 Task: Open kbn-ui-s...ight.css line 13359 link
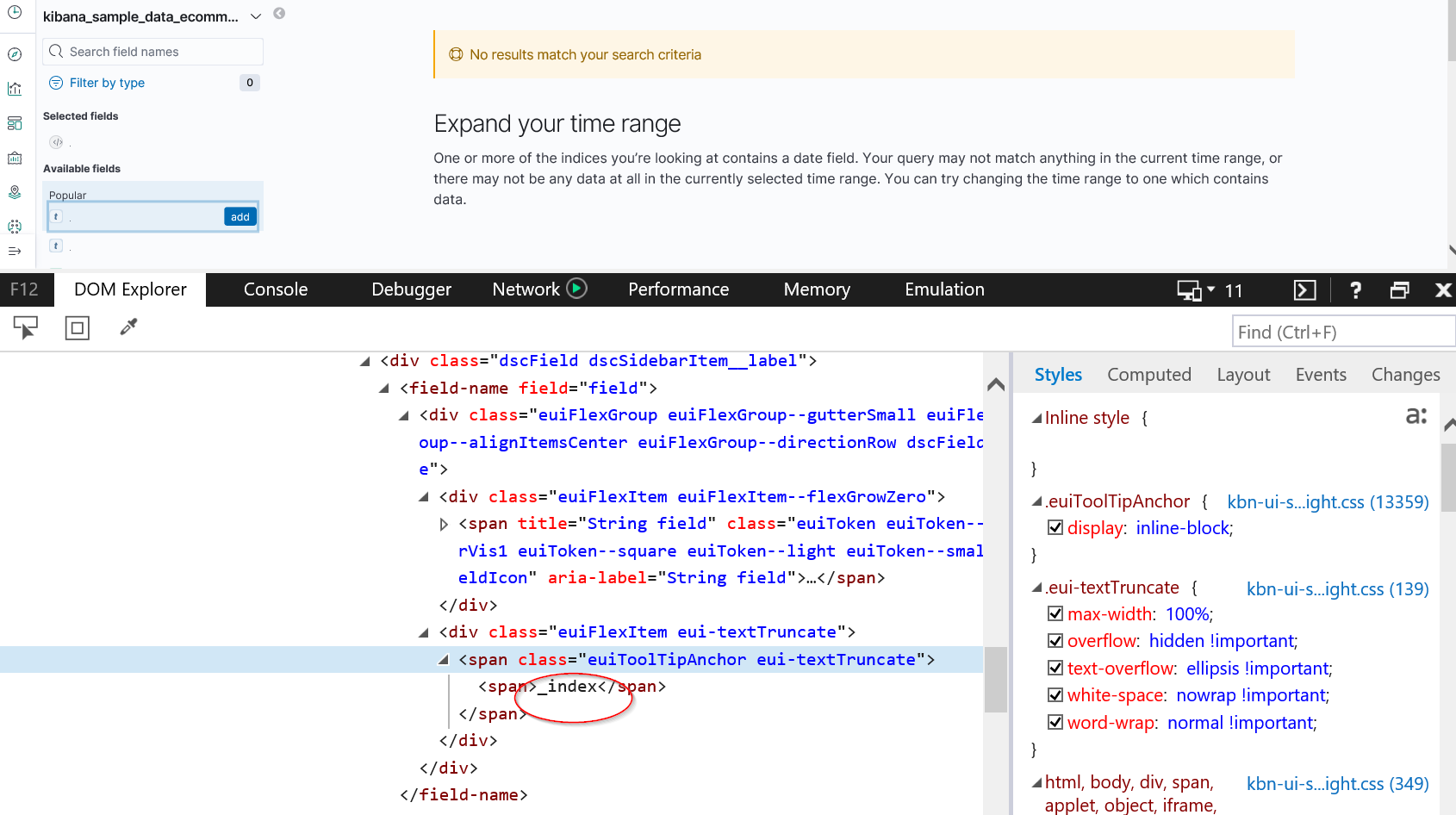1327,501
